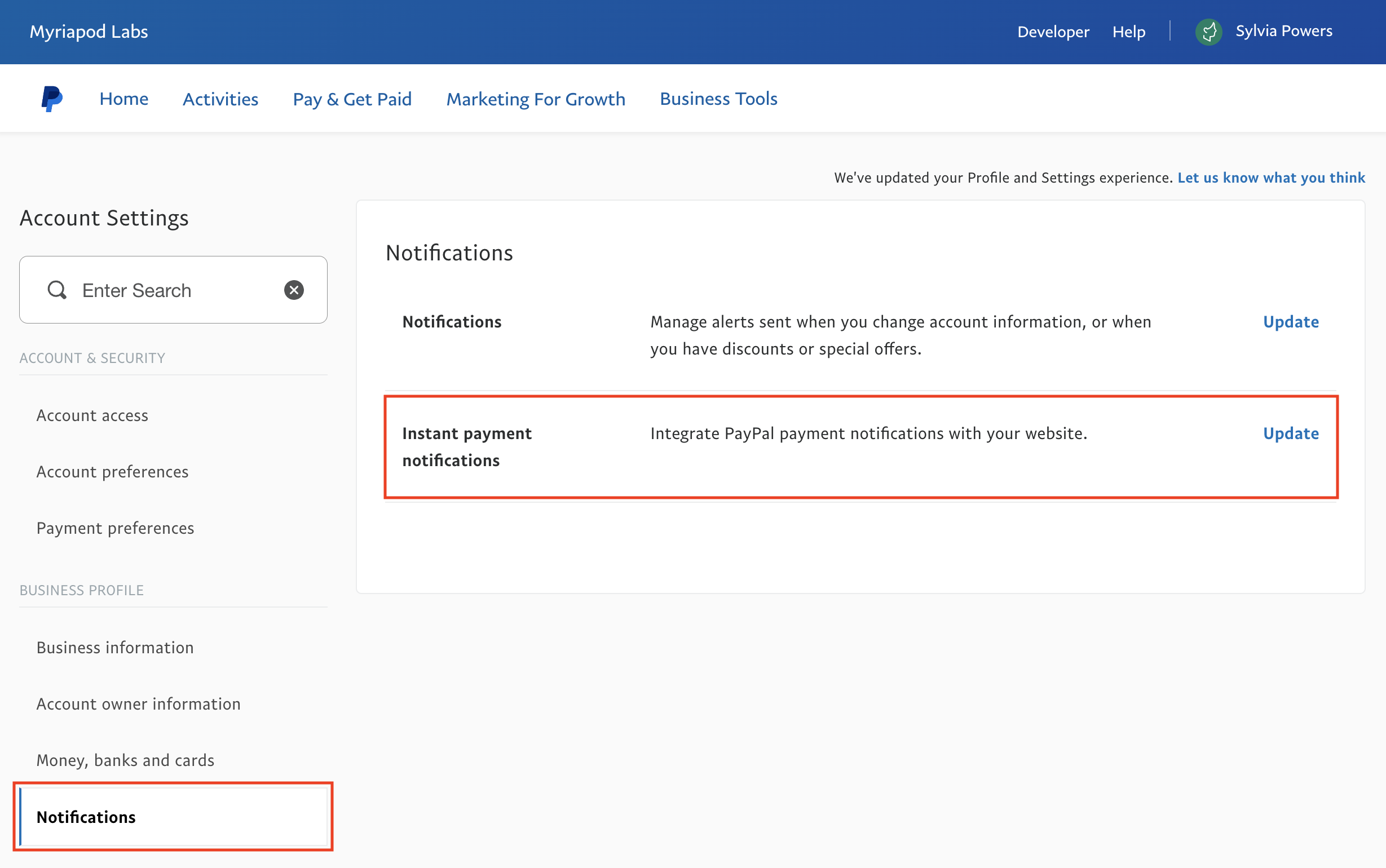Open Business information settings
Screen dimensions: 1386x868
(x=115, y=647)
